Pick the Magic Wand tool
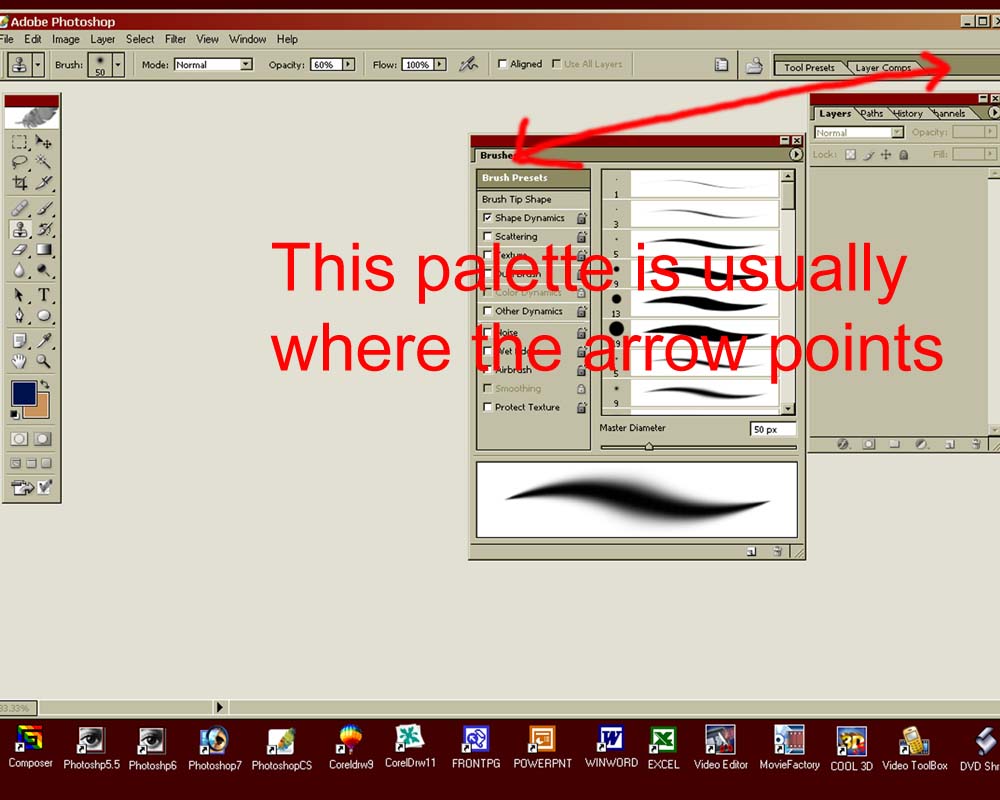Image resolution: width=1000 pixels, height=800 pixels. click(x=44, y=162)
